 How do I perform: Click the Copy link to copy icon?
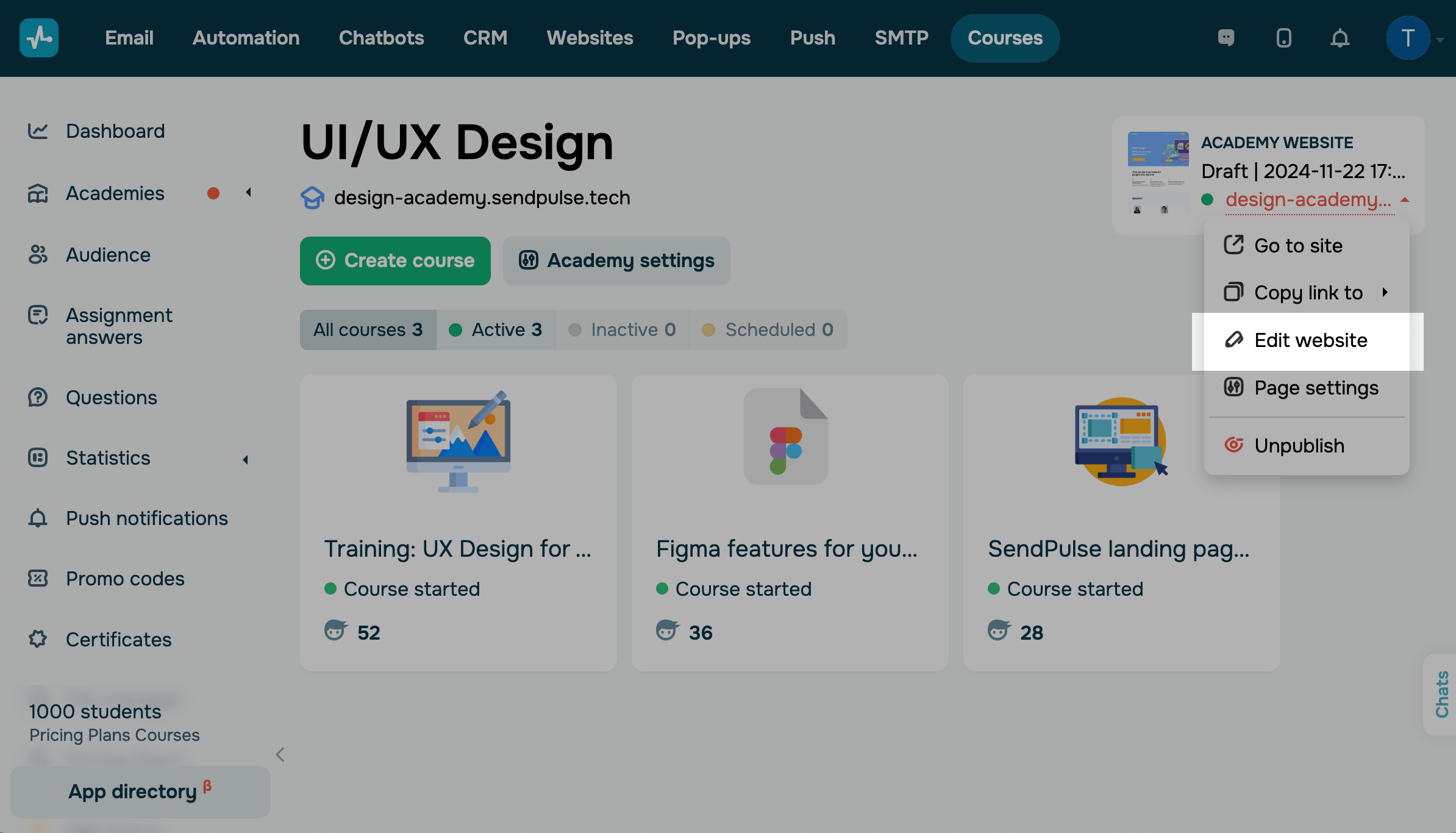1233,292
